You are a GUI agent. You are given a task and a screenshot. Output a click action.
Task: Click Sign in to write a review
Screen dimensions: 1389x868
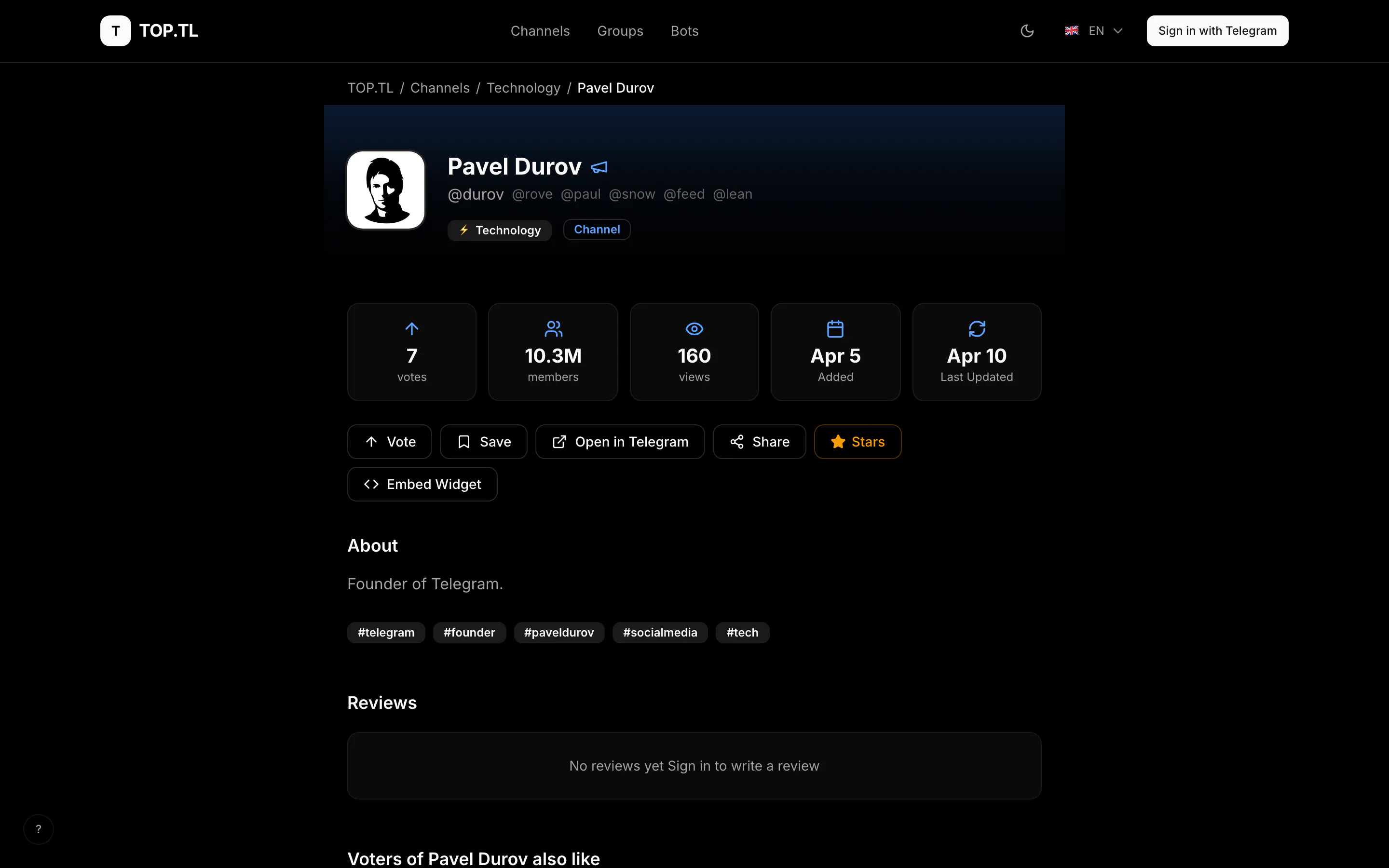pyautogui.click(x=743, y=766)
